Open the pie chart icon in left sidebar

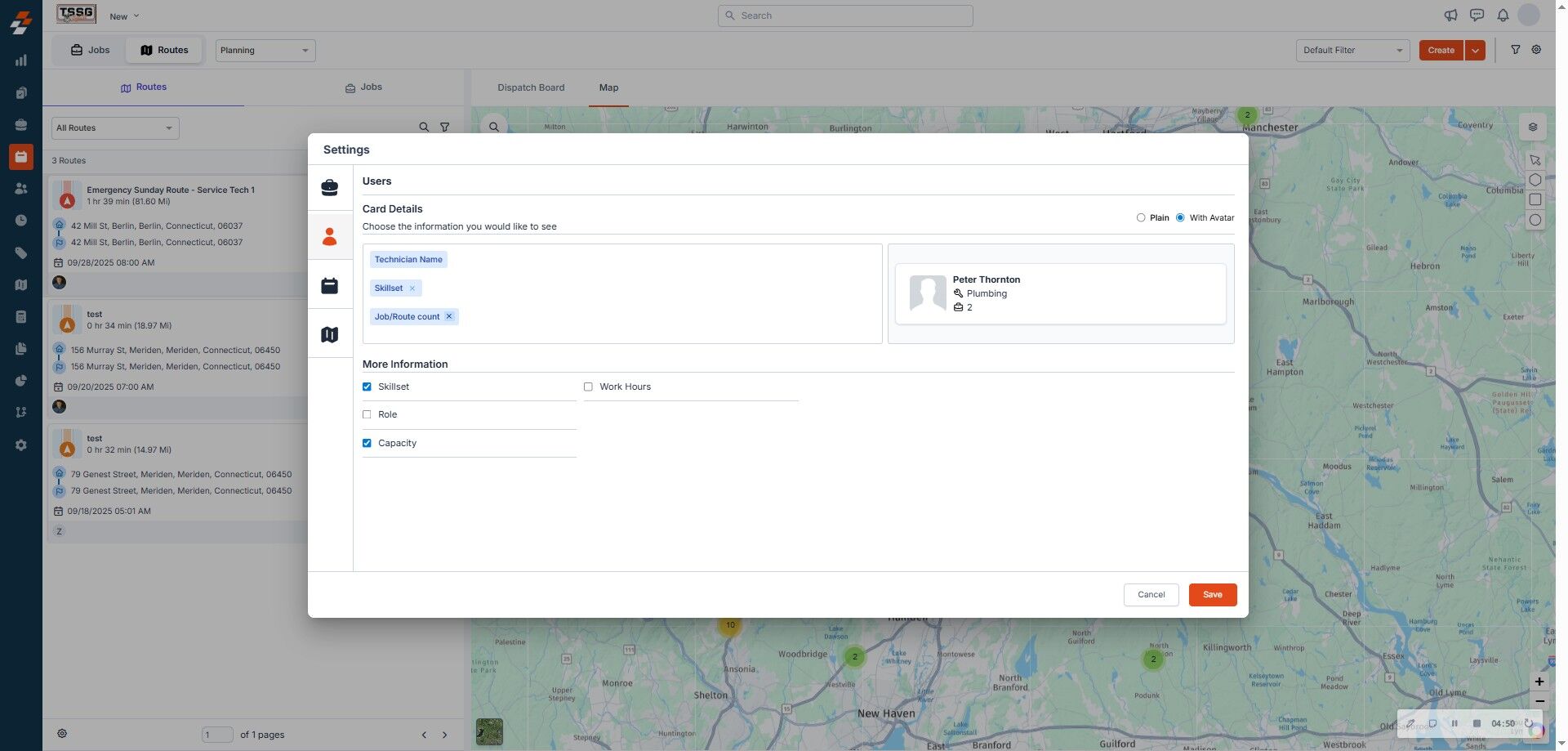[21, 381]
